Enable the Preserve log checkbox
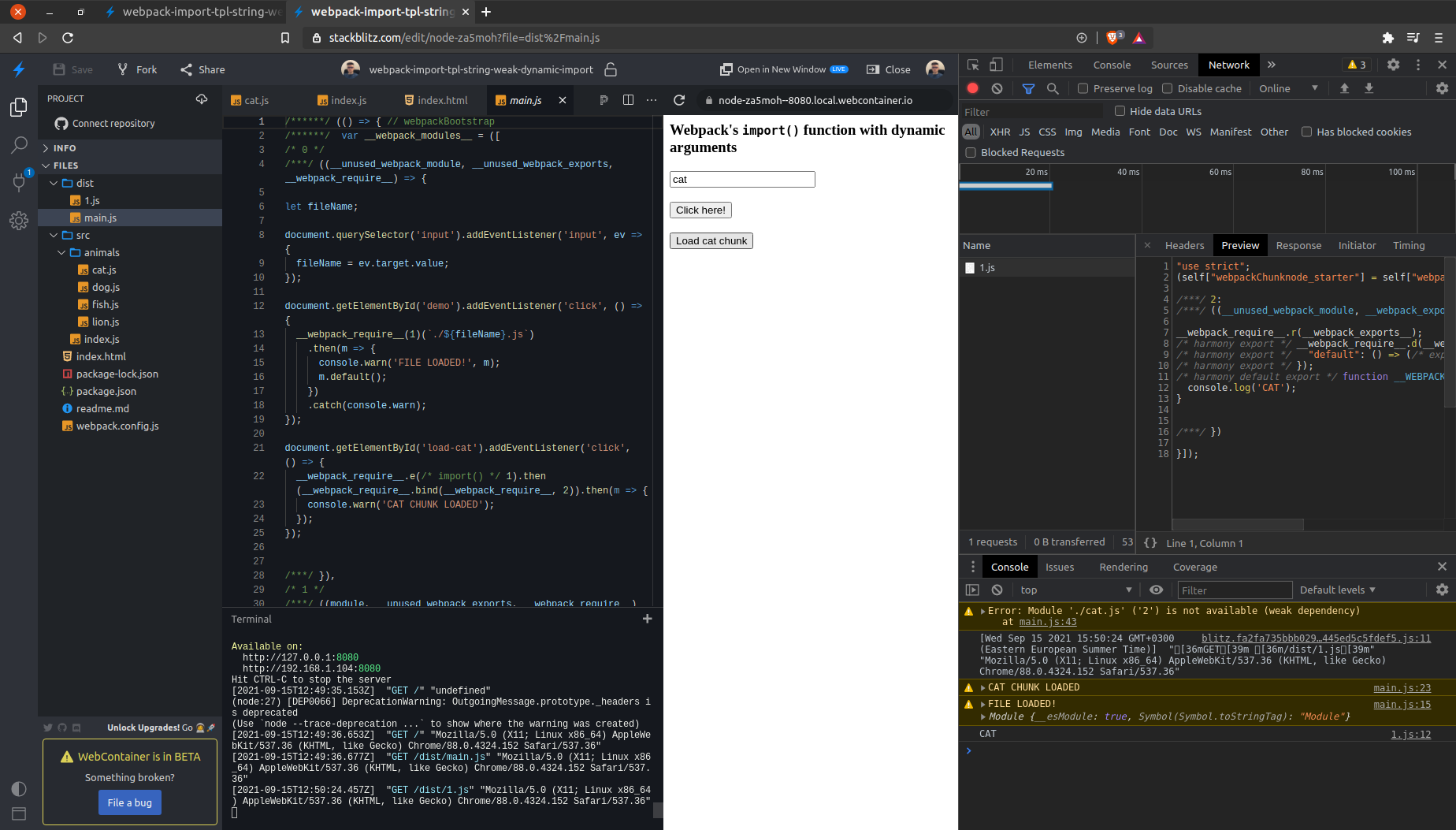 (x=1082, y=88)
